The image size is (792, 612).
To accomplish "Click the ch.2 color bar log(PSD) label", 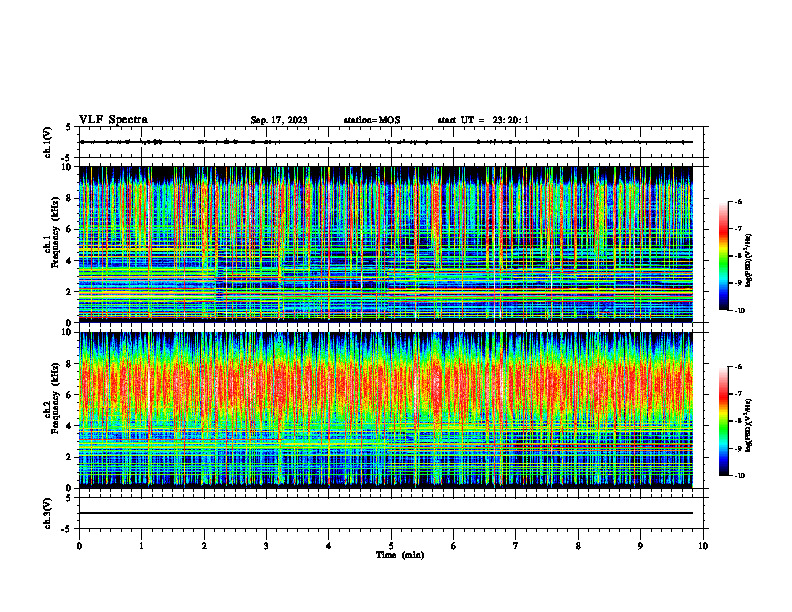I will click(x=749, y=424).
